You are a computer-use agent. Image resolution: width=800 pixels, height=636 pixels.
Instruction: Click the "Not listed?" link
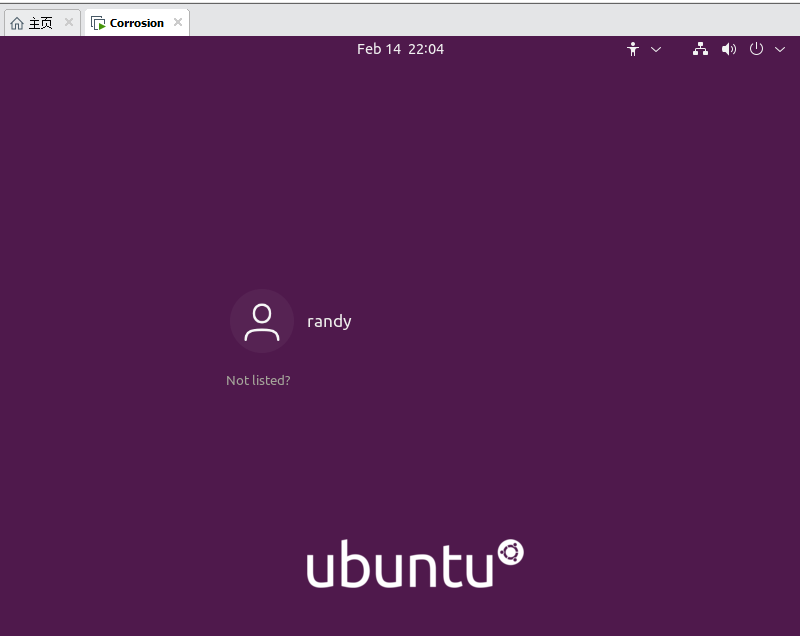pos(258,380)
